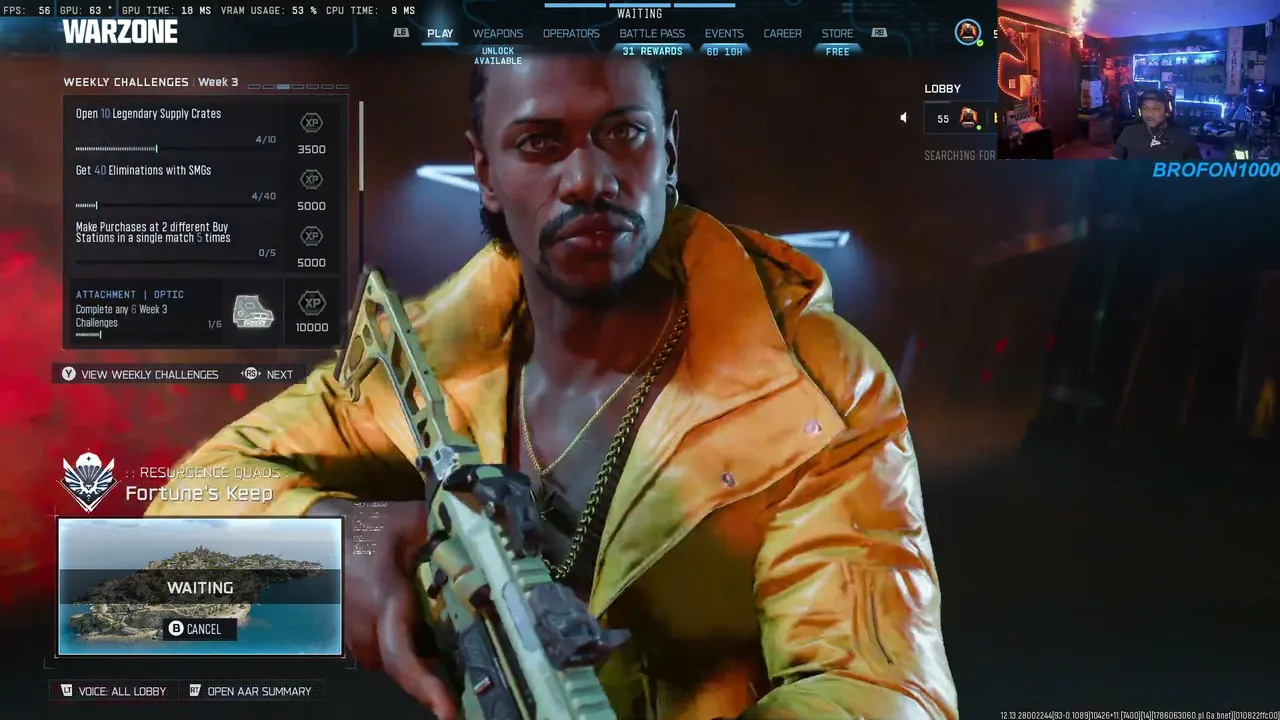Click the RS stick prompt icon
The height and width of the screenshot is (720, 1280).
point(251,374)
